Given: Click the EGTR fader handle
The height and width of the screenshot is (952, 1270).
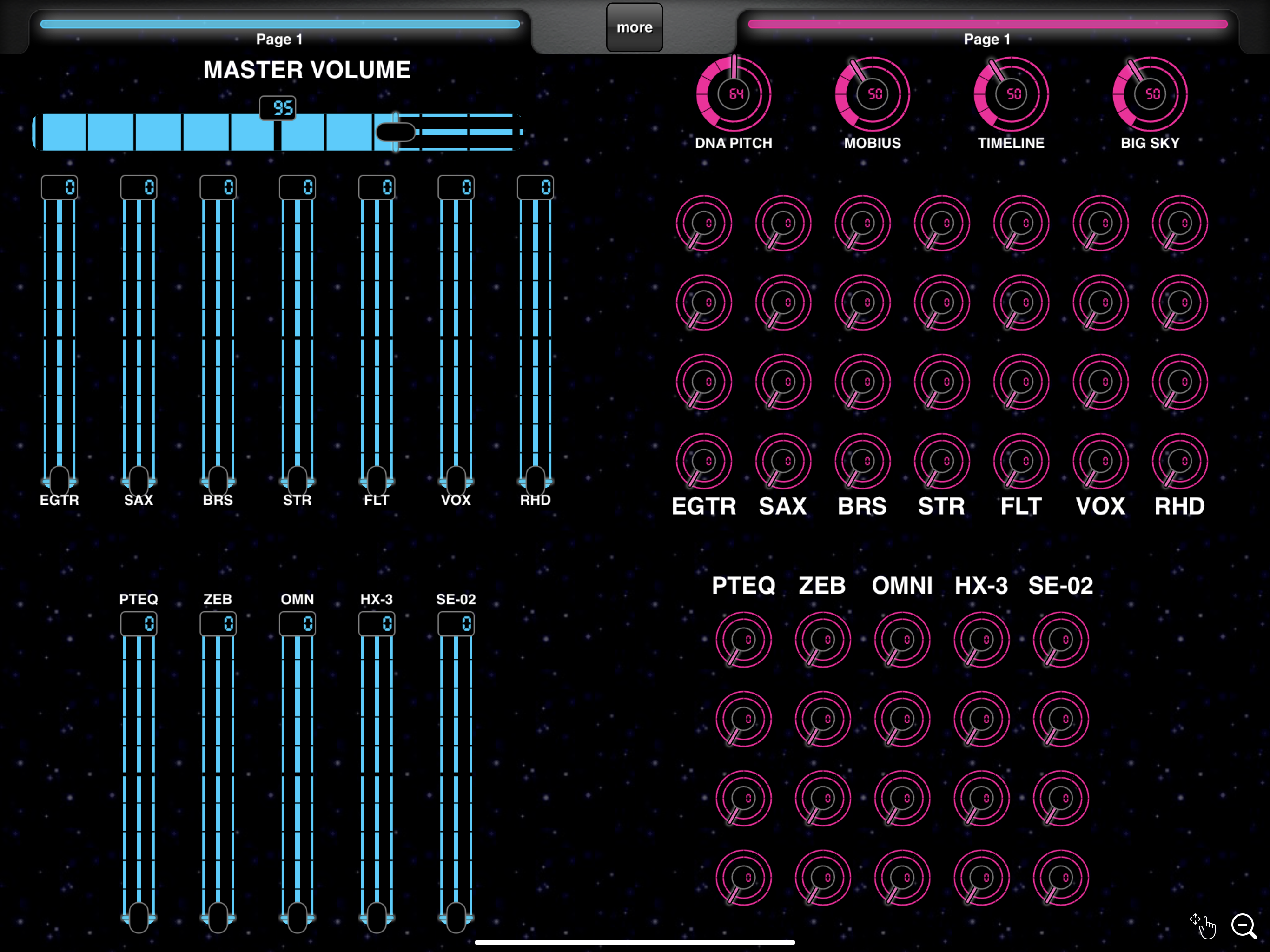Looking at the screenshot, I should [59, 479].
